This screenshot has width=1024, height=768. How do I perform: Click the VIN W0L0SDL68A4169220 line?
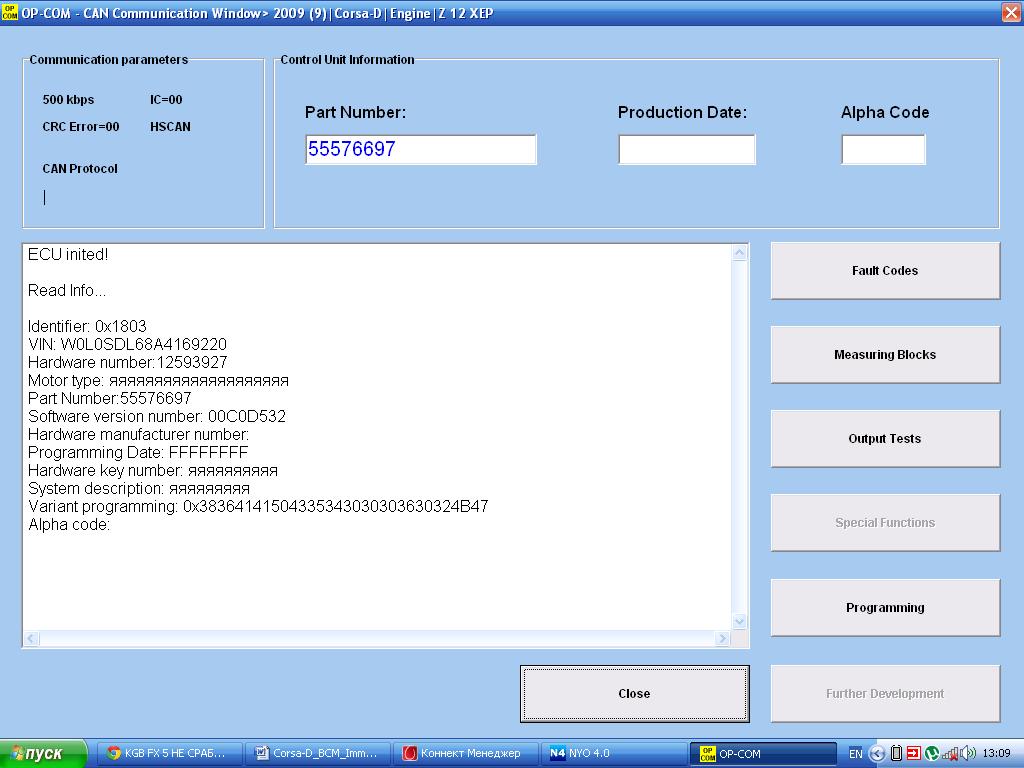[127, 344]
